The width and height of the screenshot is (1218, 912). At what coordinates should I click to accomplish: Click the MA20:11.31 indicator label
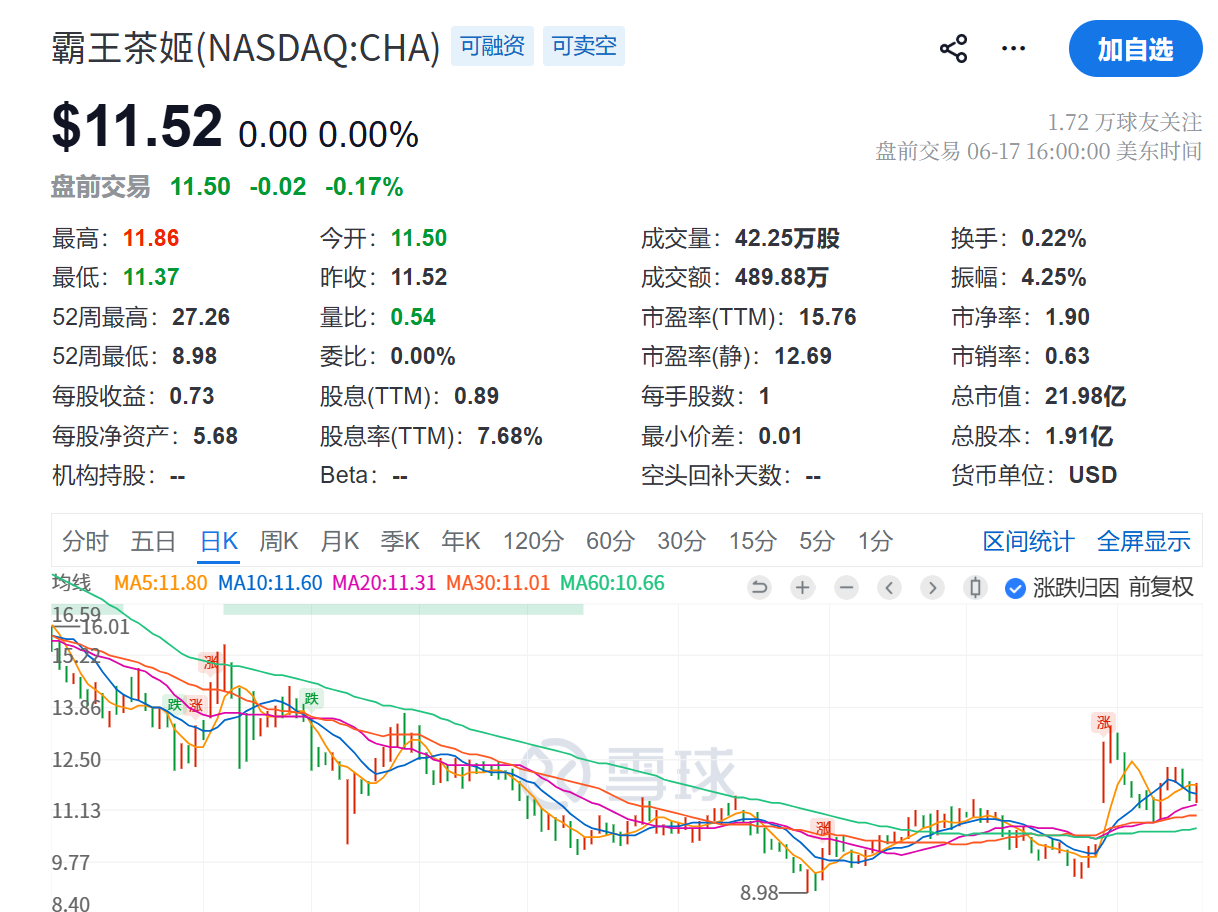pos(384,583)
